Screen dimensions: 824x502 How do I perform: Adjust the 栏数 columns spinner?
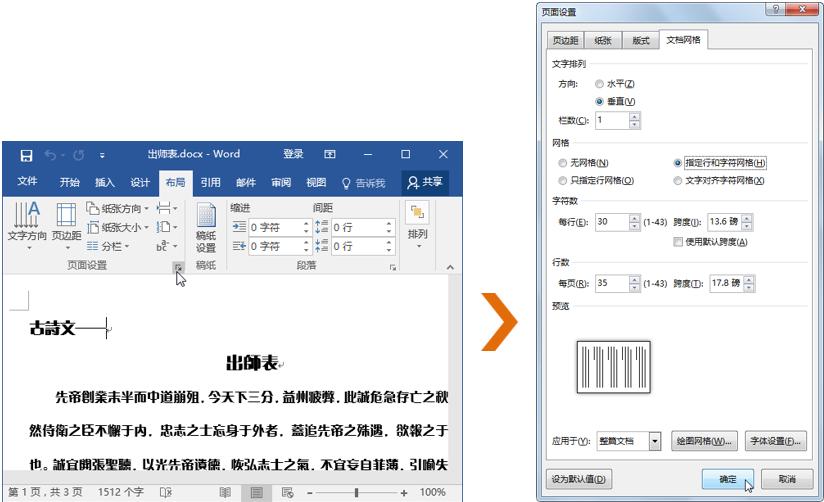[x=634, y=120]
